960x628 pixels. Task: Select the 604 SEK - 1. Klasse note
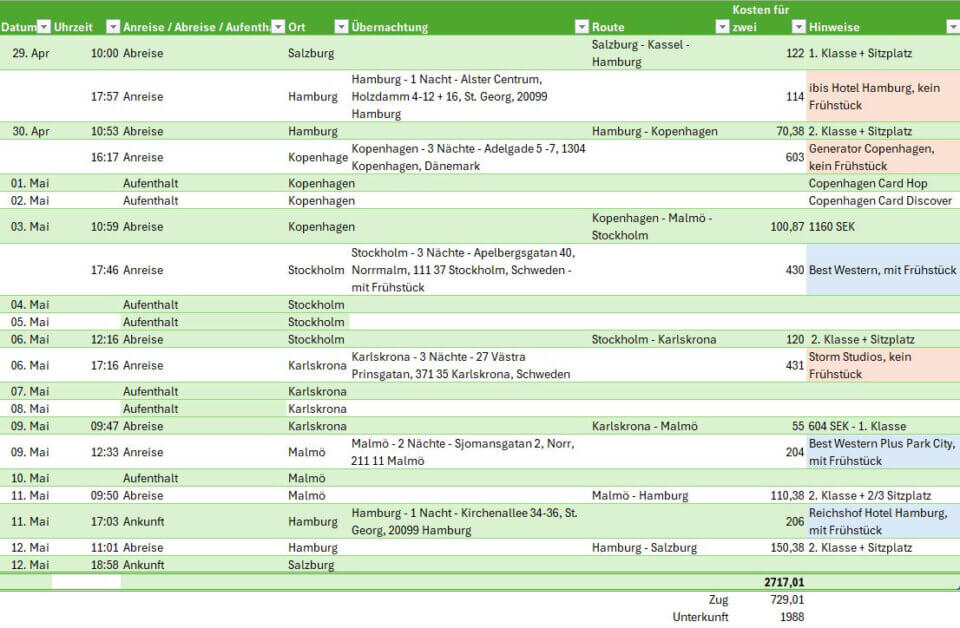pyautogui.click(x=883, y=427)
